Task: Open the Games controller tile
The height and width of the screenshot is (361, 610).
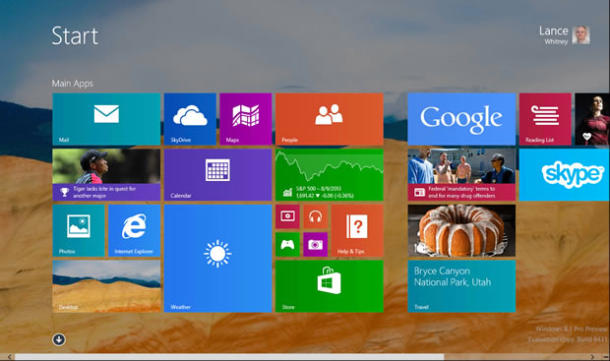Action: [x=287, y=245]
